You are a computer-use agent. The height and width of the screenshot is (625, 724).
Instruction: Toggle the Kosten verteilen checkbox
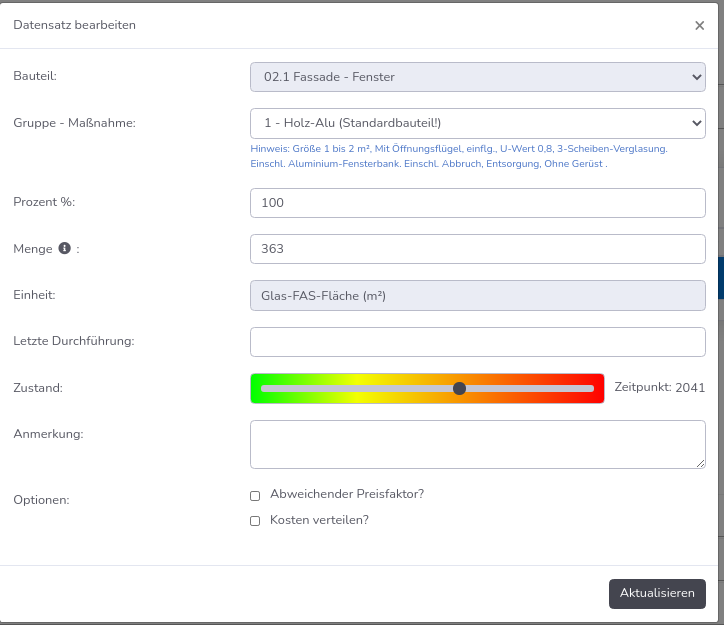(255, 521)
